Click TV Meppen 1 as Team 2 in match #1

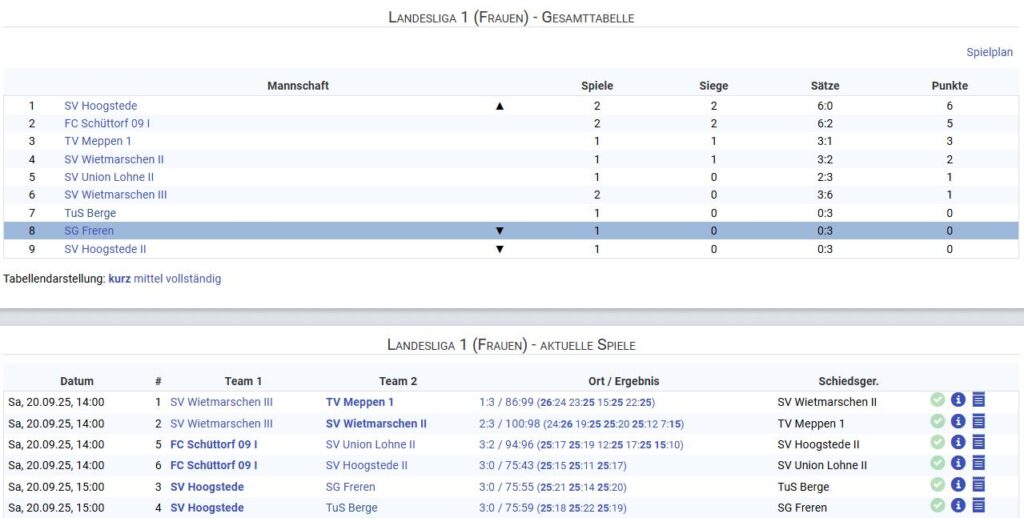[360, 402]
